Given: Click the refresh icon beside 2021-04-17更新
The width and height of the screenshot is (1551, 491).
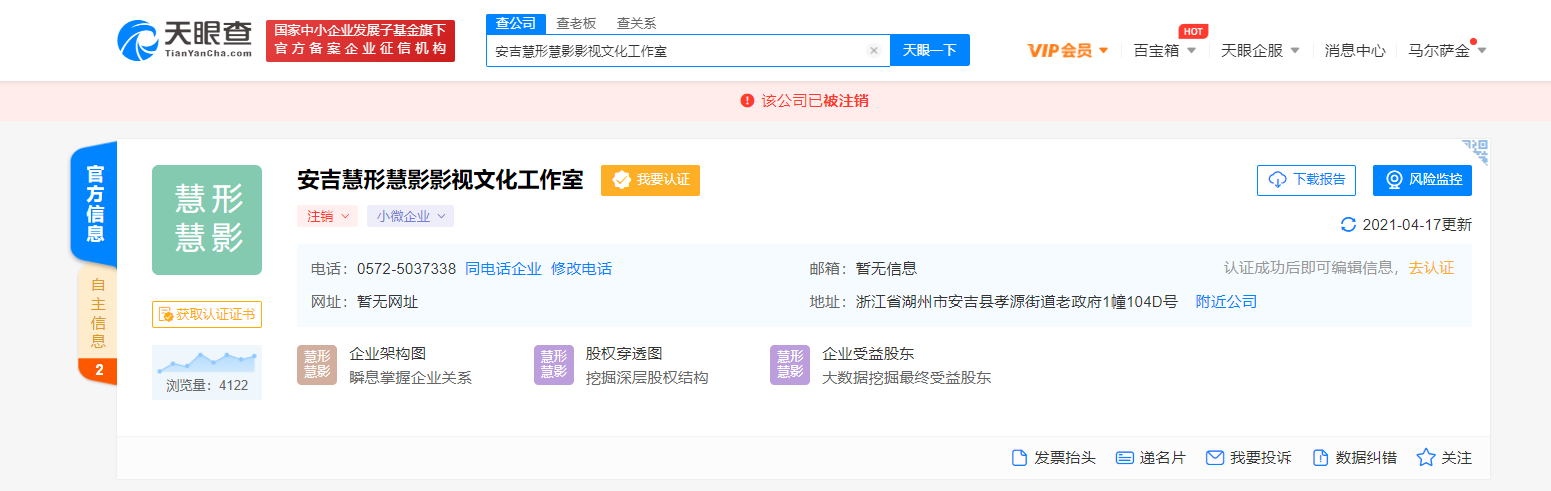Looking at the screenshot, I should 1348,225.
